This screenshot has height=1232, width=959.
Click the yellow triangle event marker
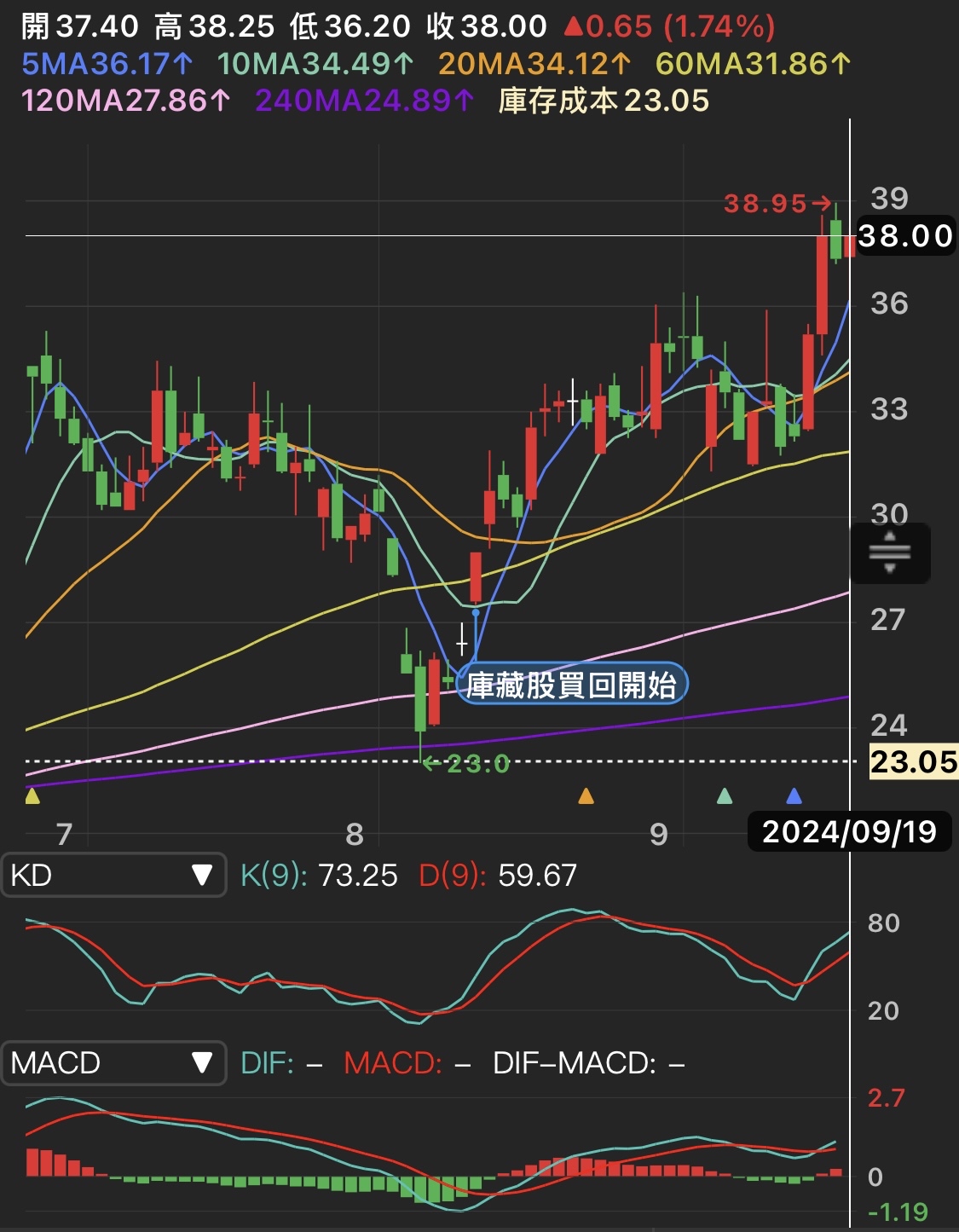[32, 796]
